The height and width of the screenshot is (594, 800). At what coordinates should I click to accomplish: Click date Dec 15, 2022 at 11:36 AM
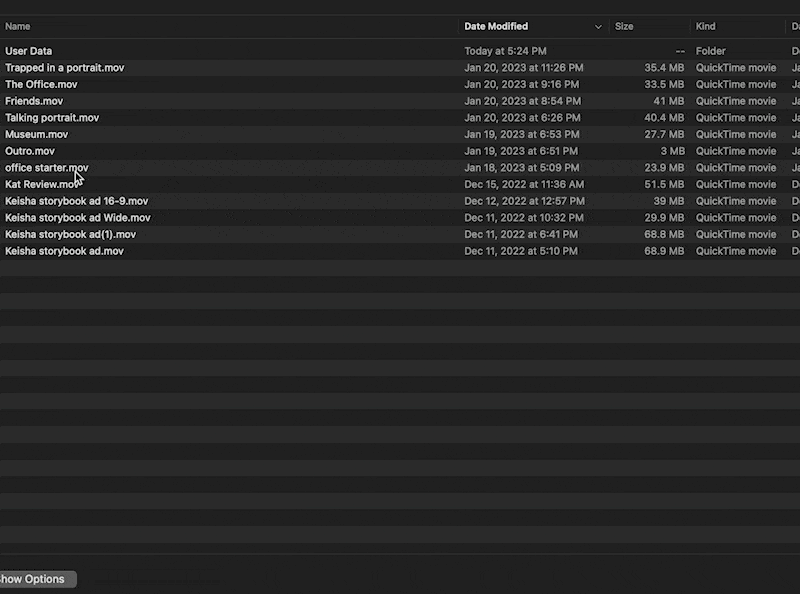524,185
